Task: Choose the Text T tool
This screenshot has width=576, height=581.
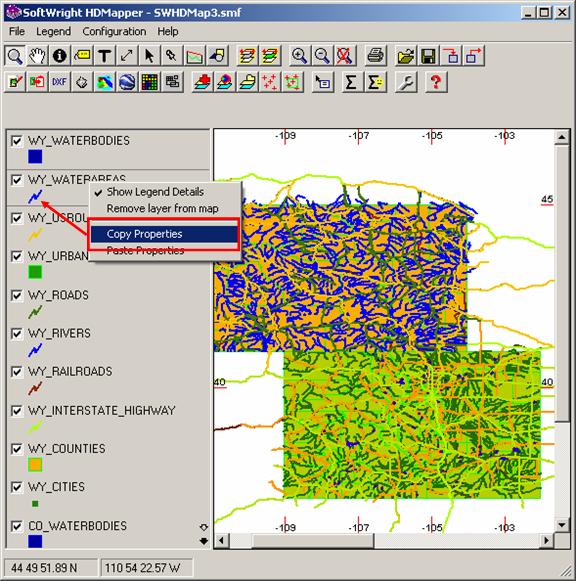Action: (x=104, y=56)
